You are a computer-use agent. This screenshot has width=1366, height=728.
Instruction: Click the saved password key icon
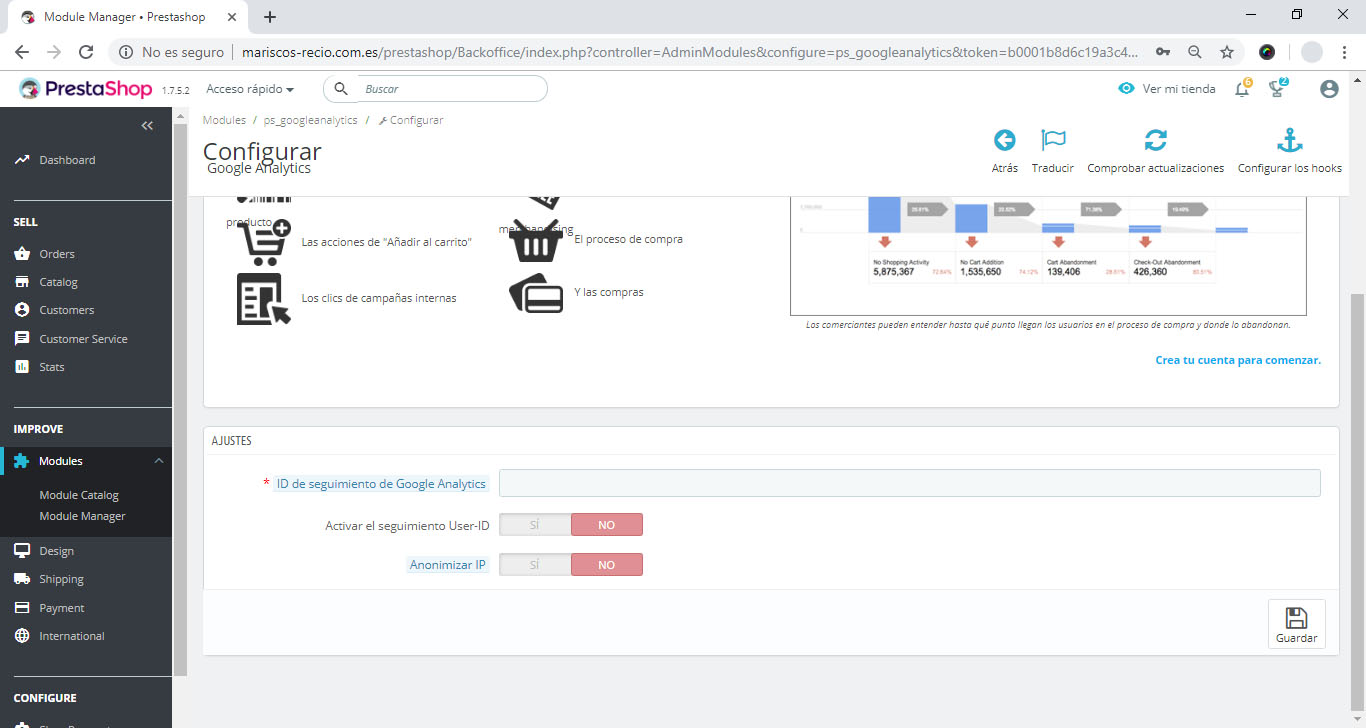[x=1163, y=52]
